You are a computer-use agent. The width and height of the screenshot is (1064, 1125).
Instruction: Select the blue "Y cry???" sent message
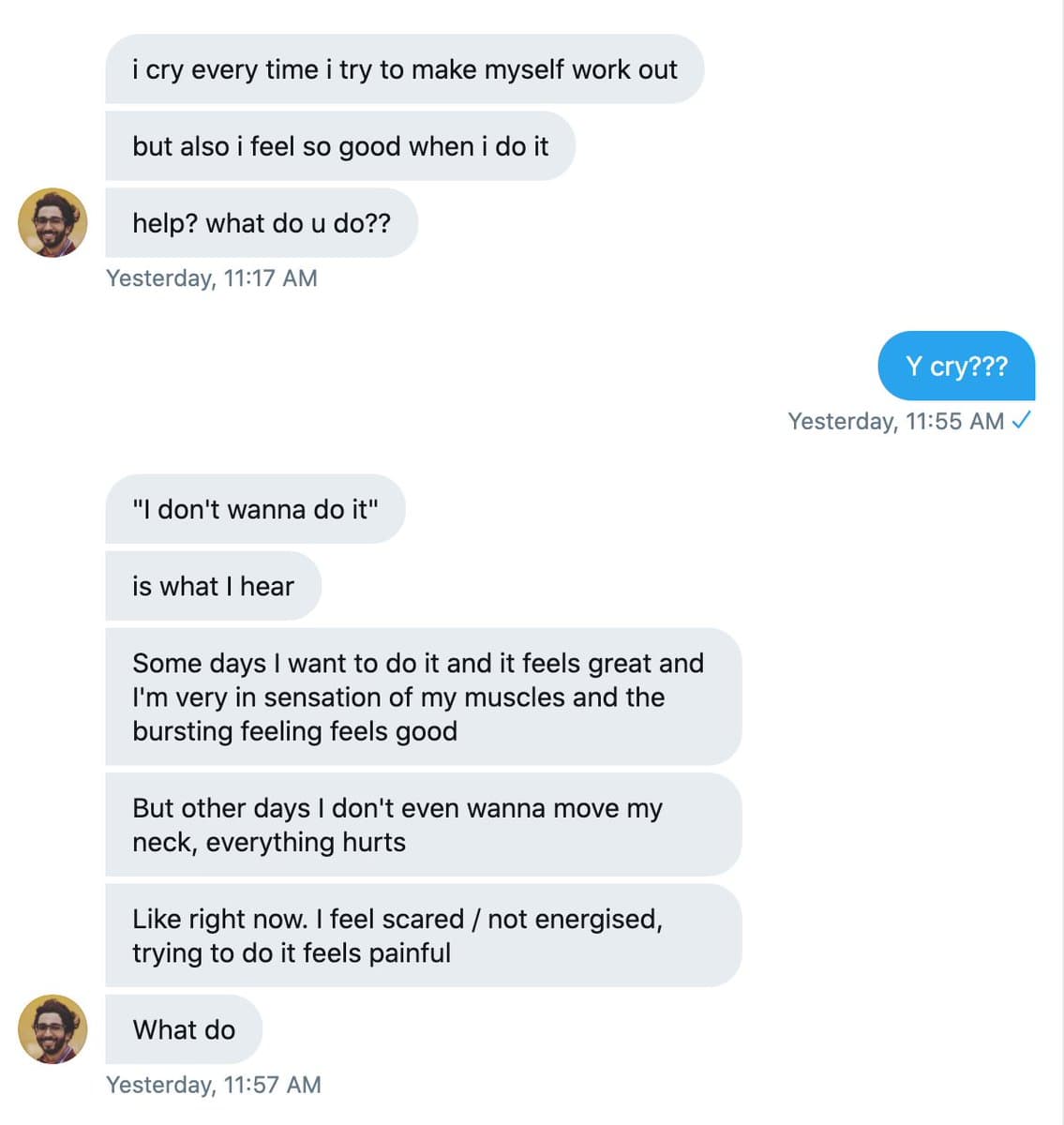pos(956,366)
